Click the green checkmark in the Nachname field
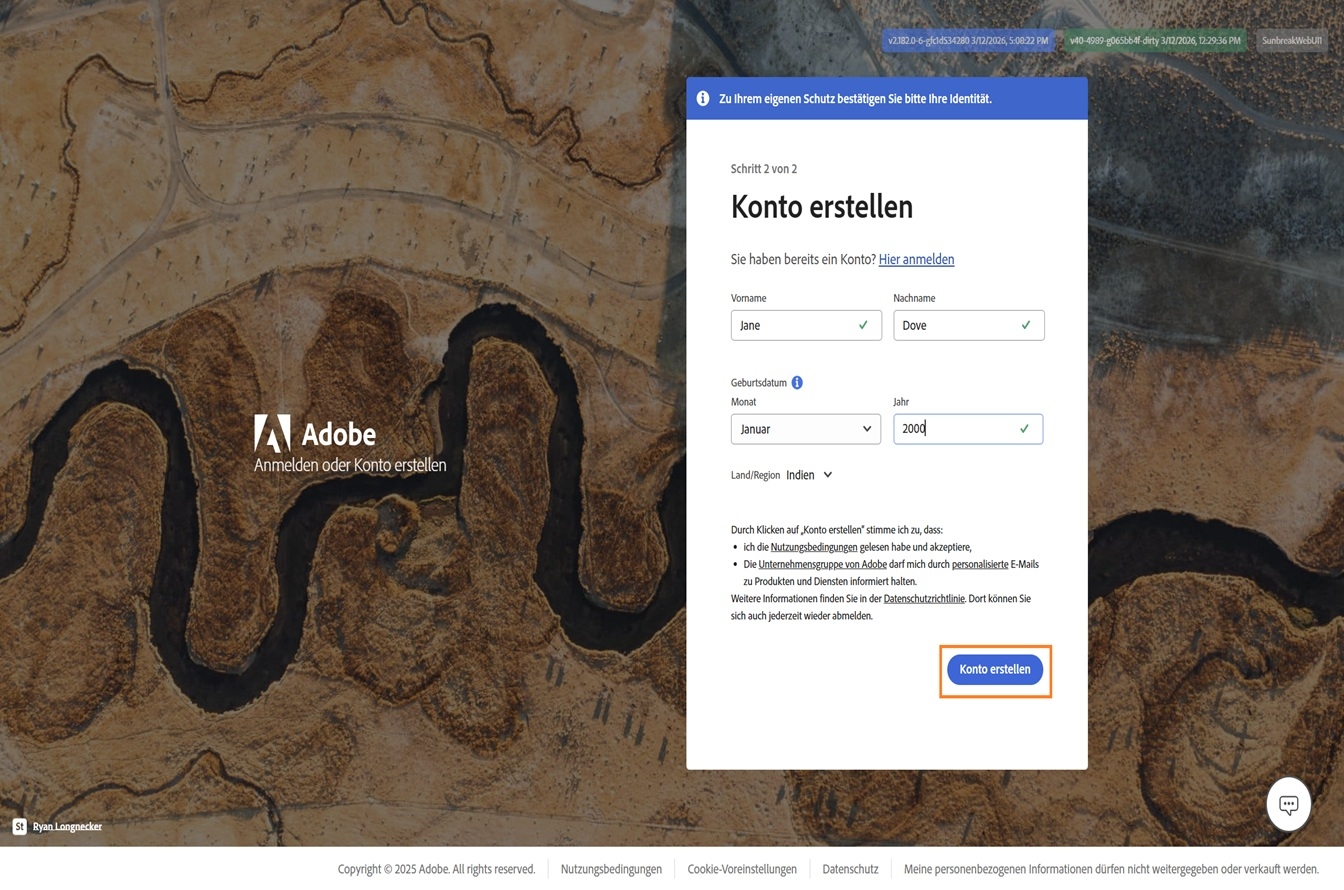The width and height of the screenshot is (1344, 890). 1025,325
